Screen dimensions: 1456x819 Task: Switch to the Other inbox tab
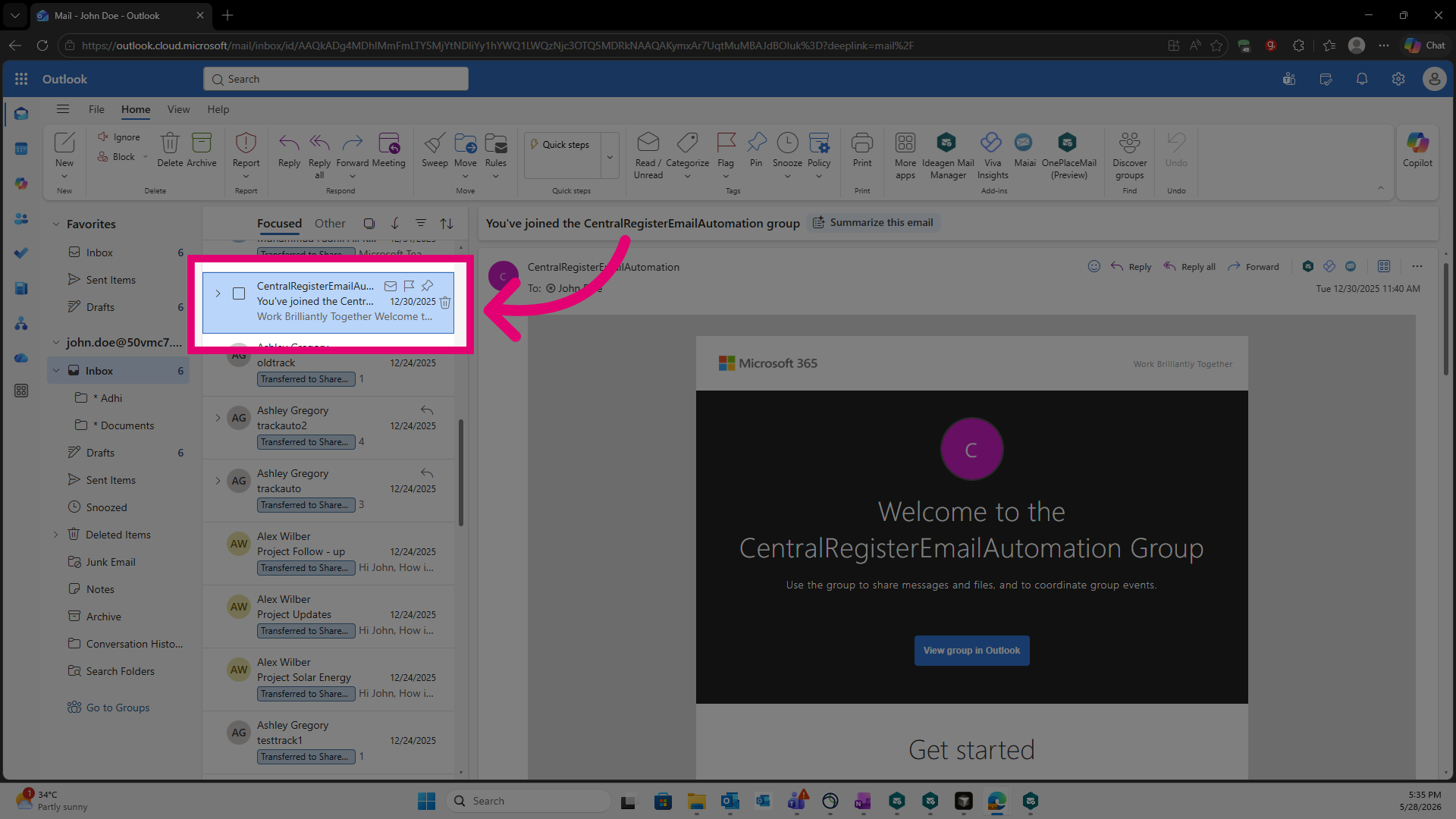coord(330,224)
